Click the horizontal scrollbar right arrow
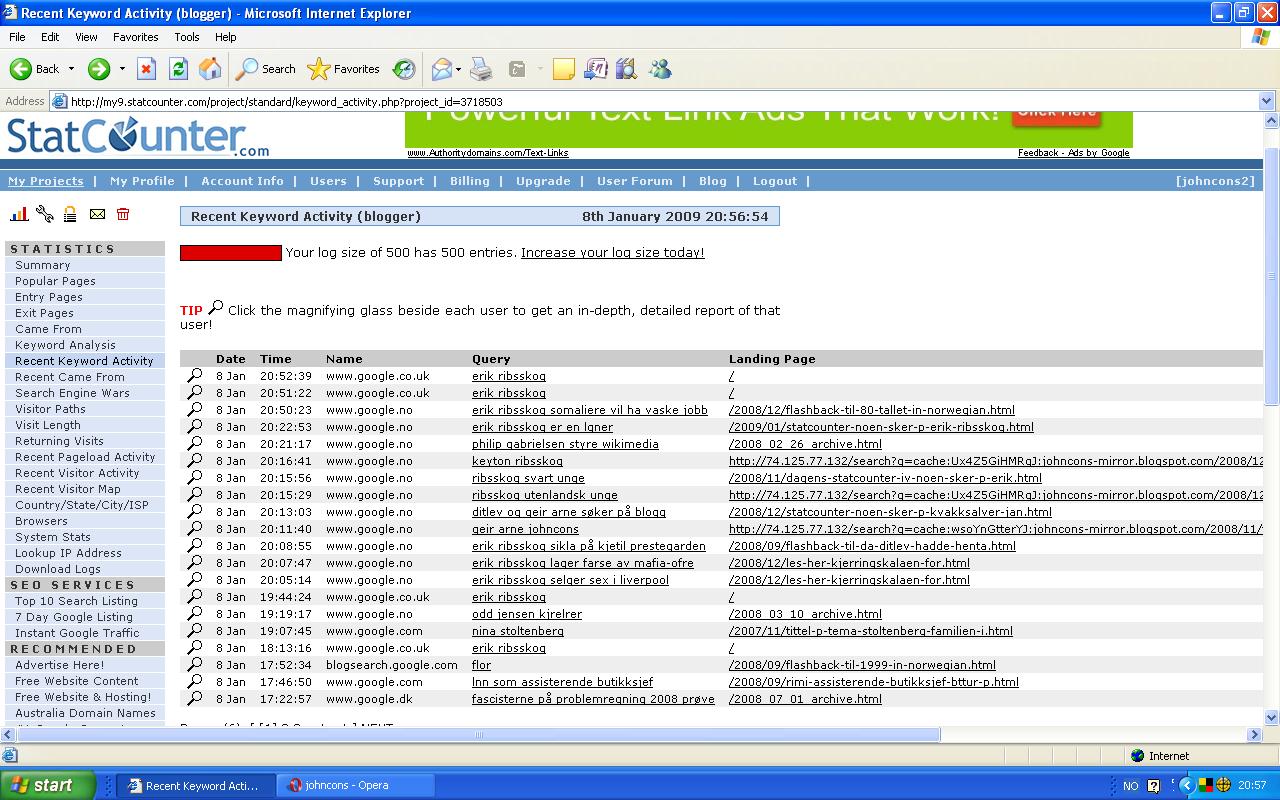Screen dimensions: 1280x800 click(1255, 735)
